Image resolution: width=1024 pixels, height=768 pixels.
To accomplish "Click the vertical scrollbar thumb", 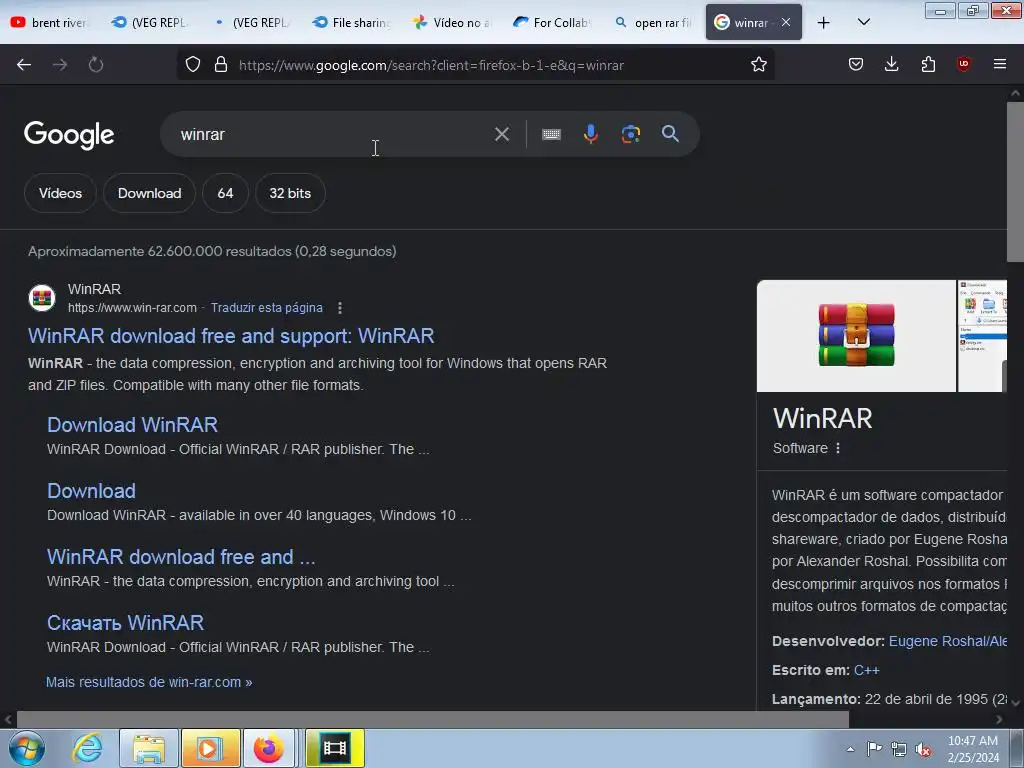I will coord(1015,182).
